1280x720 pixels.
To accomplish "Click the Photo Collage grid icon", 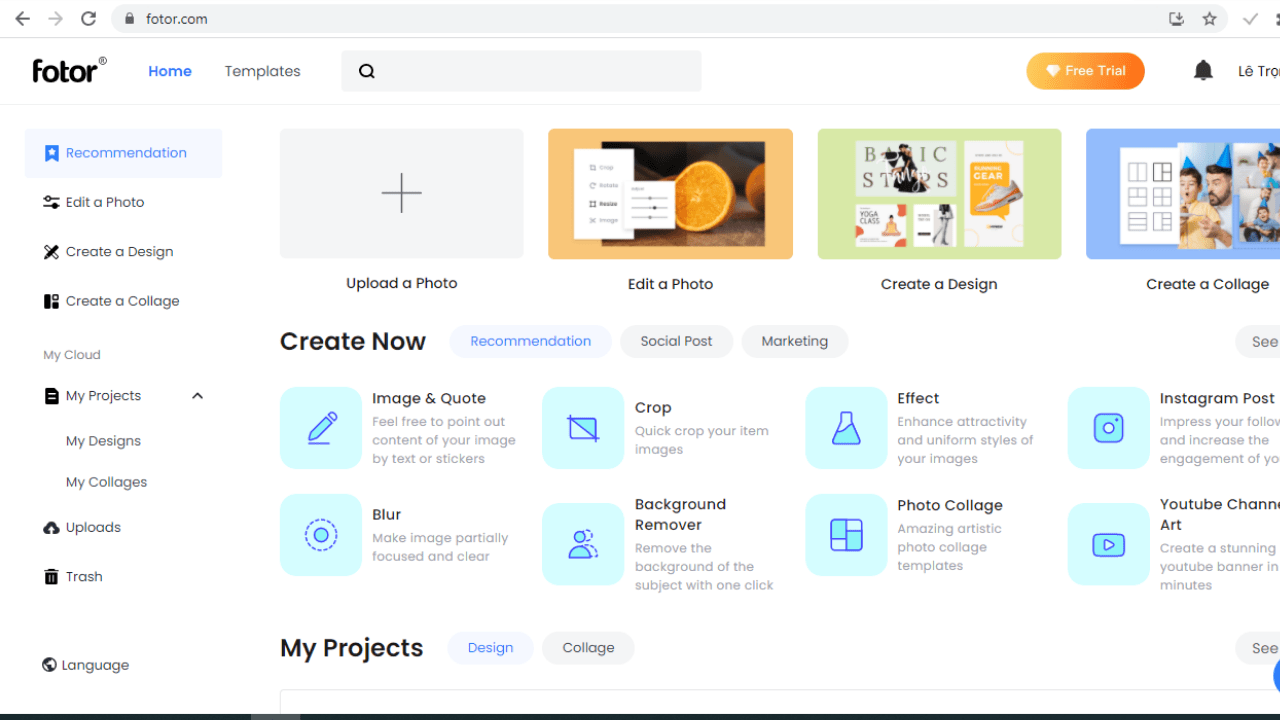I will pos(846,535).
